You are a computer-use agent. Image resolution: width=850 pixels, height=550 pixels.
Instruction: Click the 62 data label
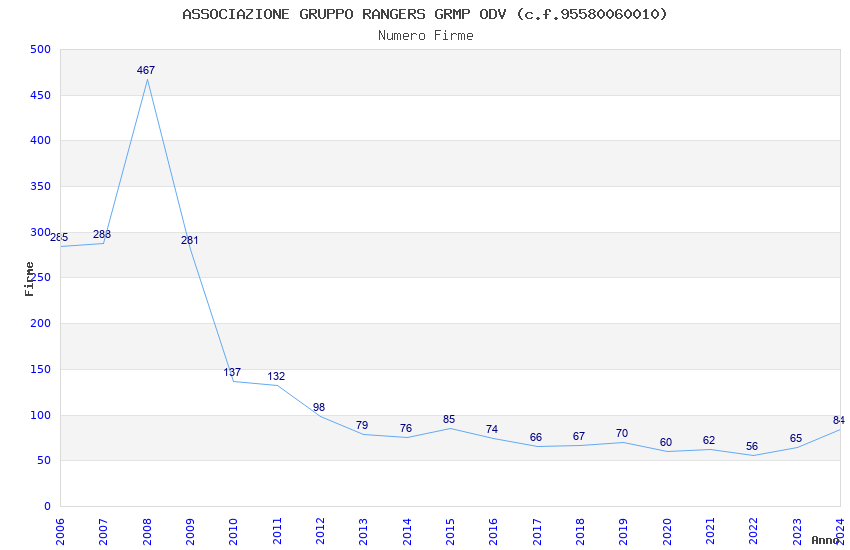point(709,441)
